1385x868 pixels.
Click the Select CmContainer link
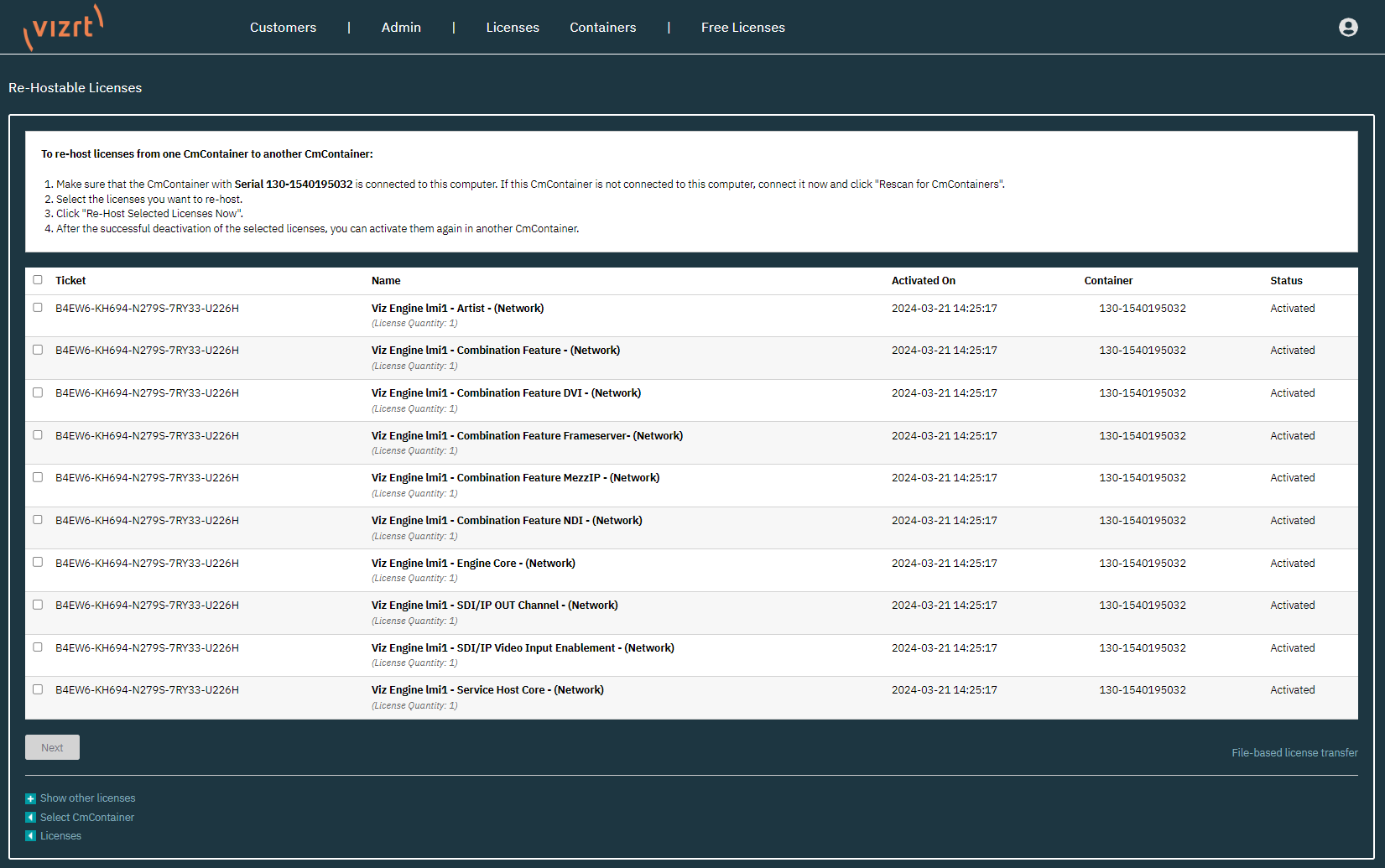tap(87, 818)
